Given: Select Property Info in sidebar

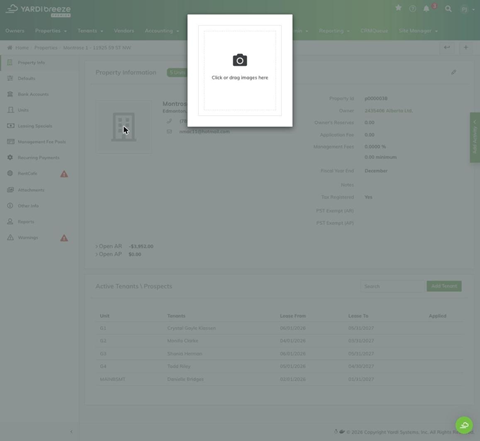Looking at the screenshot, I should (39, 63).
